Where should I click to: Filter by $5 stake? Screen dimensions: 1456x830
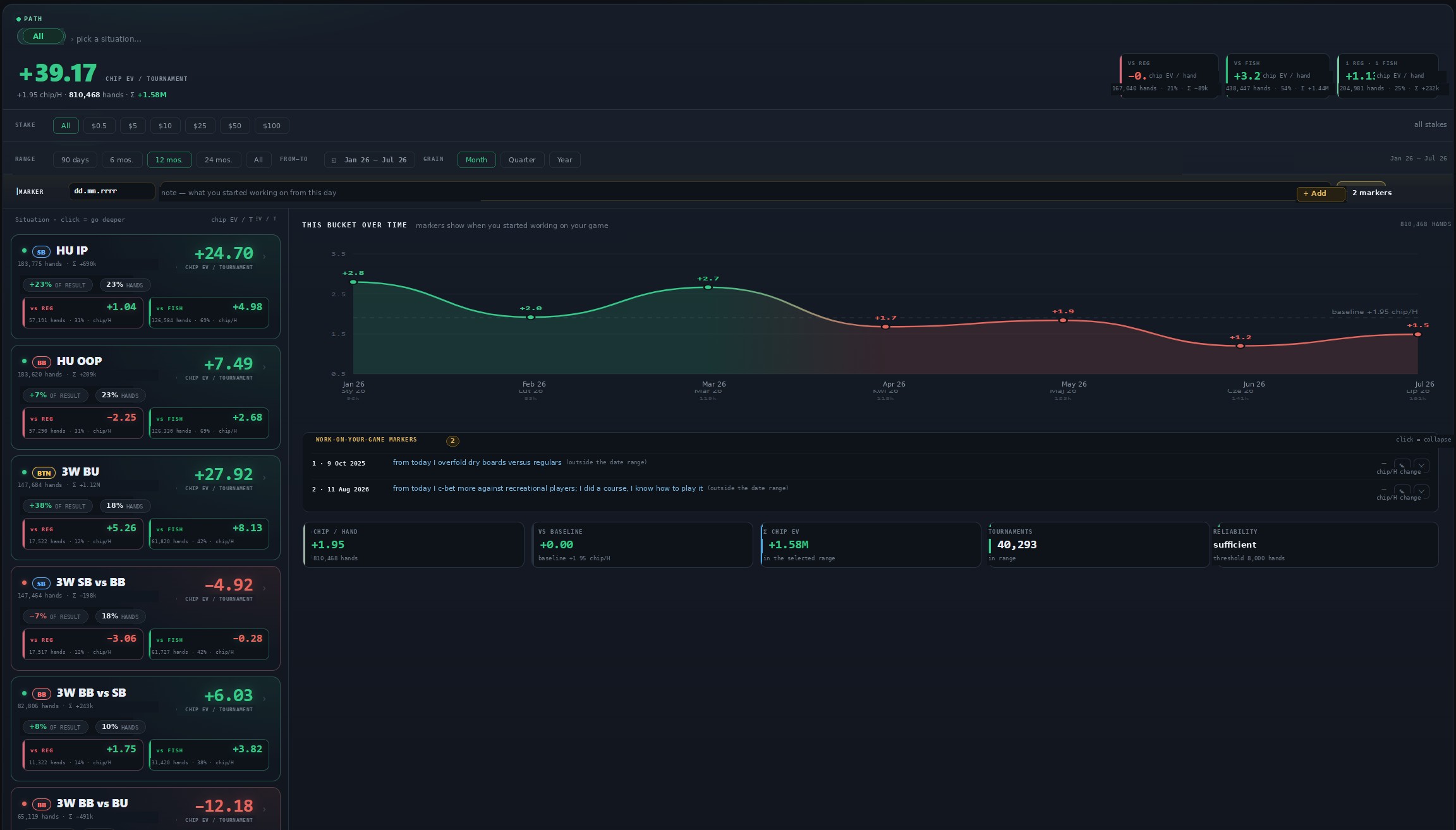[x=133, y=126]
